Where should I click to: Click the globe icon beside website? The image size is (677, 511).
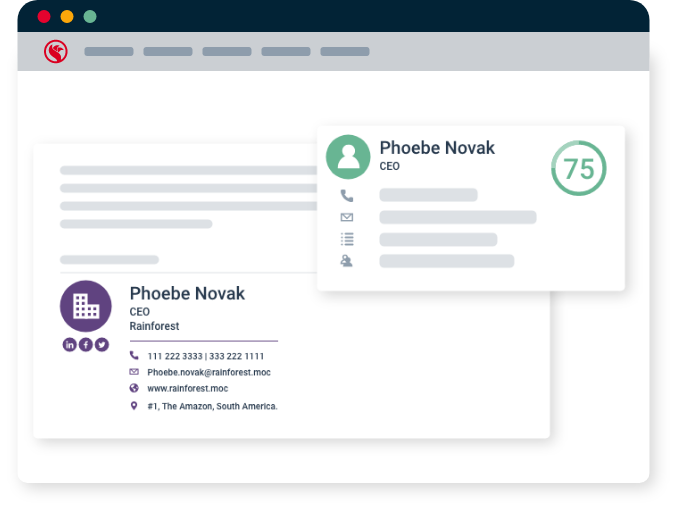pyautogui.click(x=134, y=388)
